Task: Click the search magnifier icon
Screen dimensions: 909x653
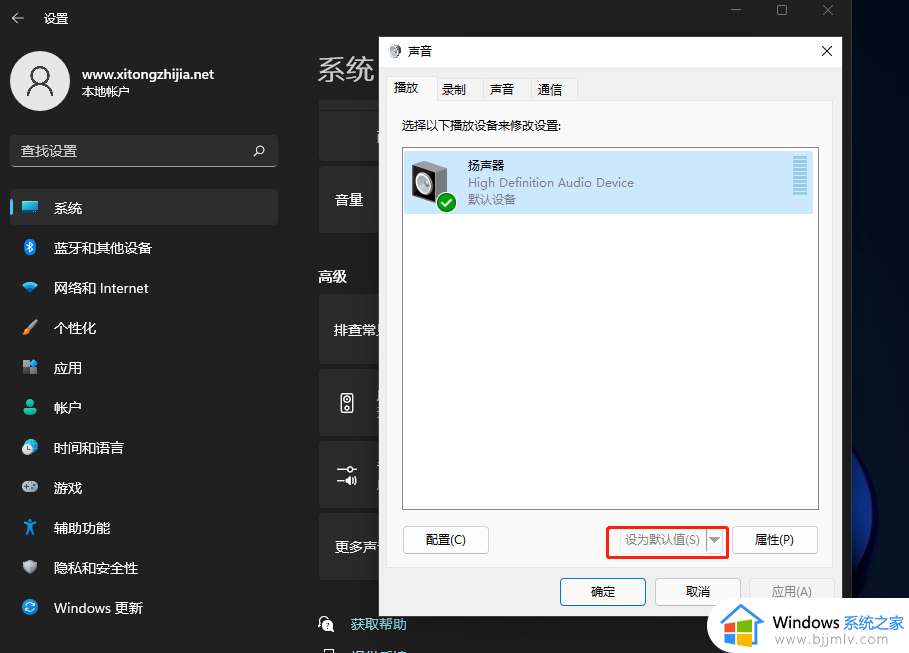Action: (259, 151)
